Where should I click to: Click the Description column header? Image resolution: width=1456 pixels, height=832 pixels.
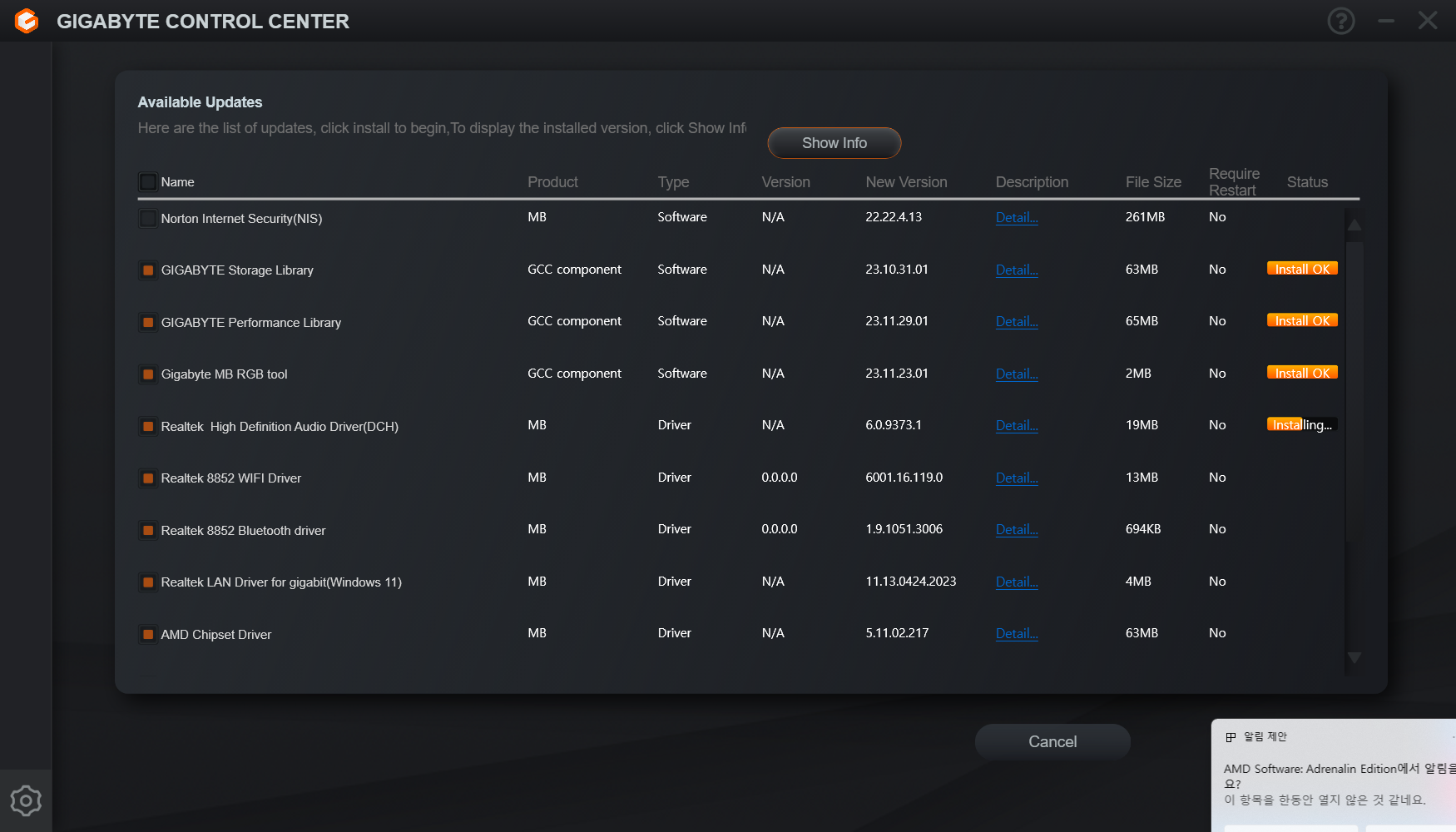(x=1032, y=182)
